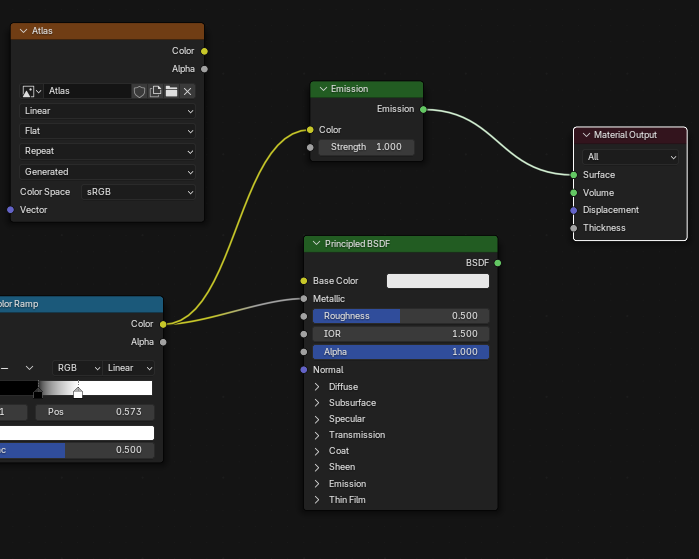Click the new image duplicate icon
Image resolution: width=699 pixels, height=559 pixels.
(x=155, y=91)
